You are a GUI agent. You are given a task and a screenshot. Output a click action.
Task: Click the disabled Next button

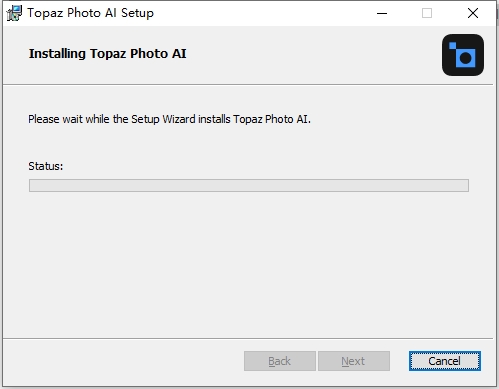pyautogui.click(x=354, y=361)
